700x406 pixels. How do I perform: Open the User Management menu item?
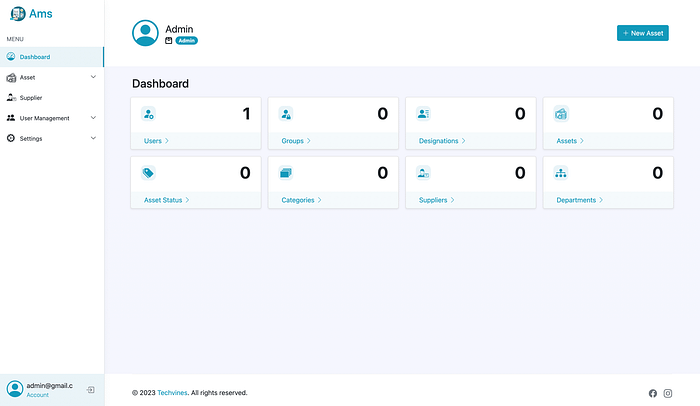(52, 118)
